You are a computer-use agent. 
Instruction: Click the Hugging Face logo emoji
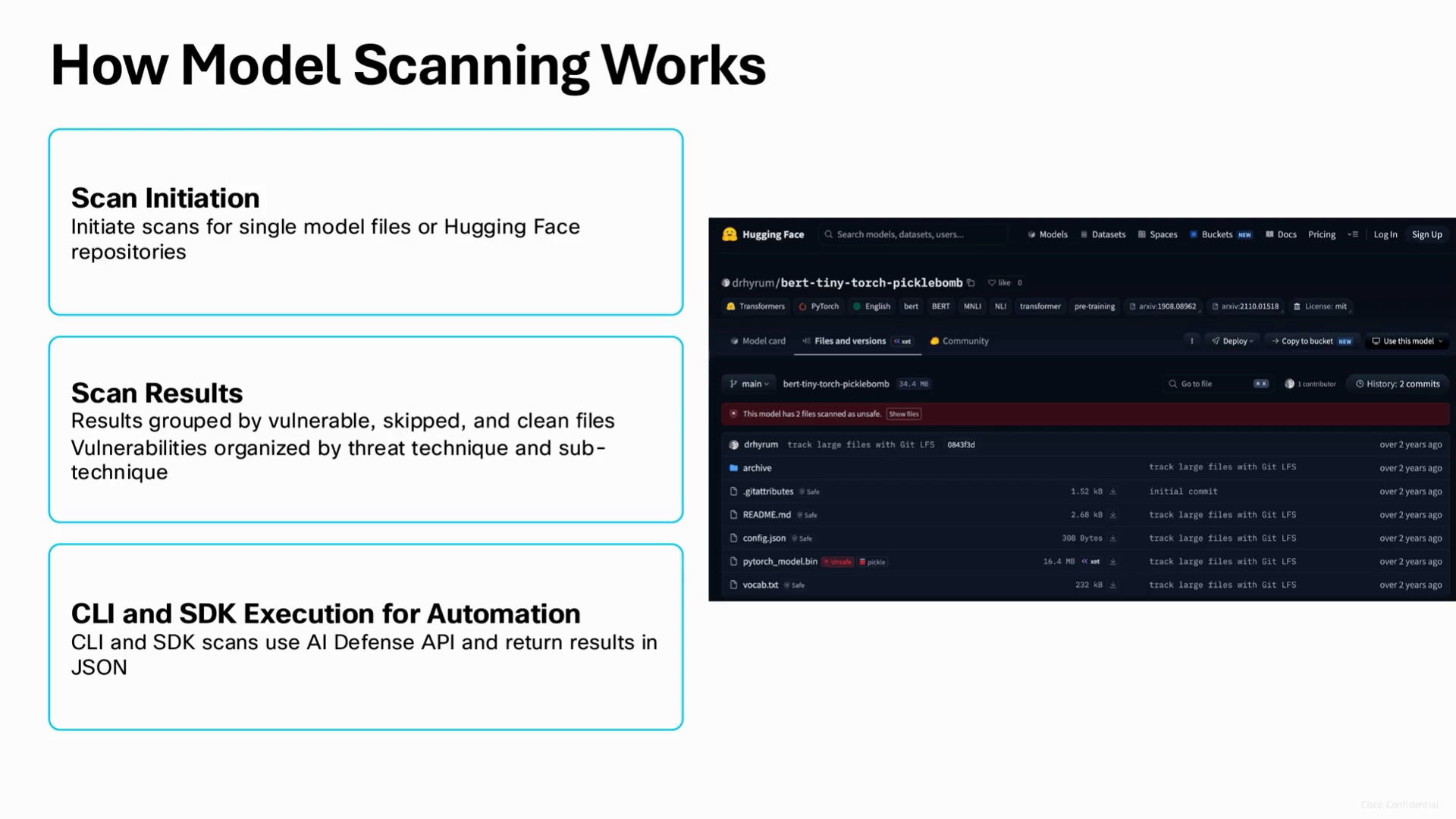click(x=730, y=234)
